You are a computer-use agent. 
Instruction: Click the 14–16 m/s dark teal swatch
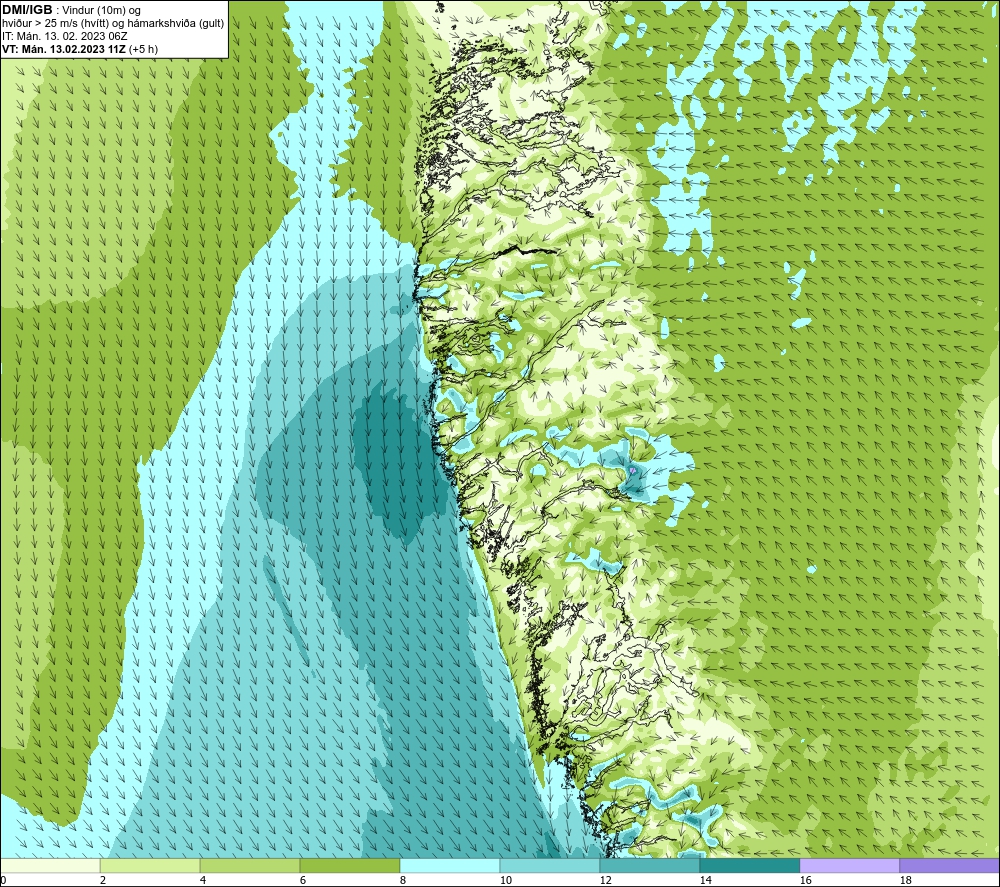point(750,865)
